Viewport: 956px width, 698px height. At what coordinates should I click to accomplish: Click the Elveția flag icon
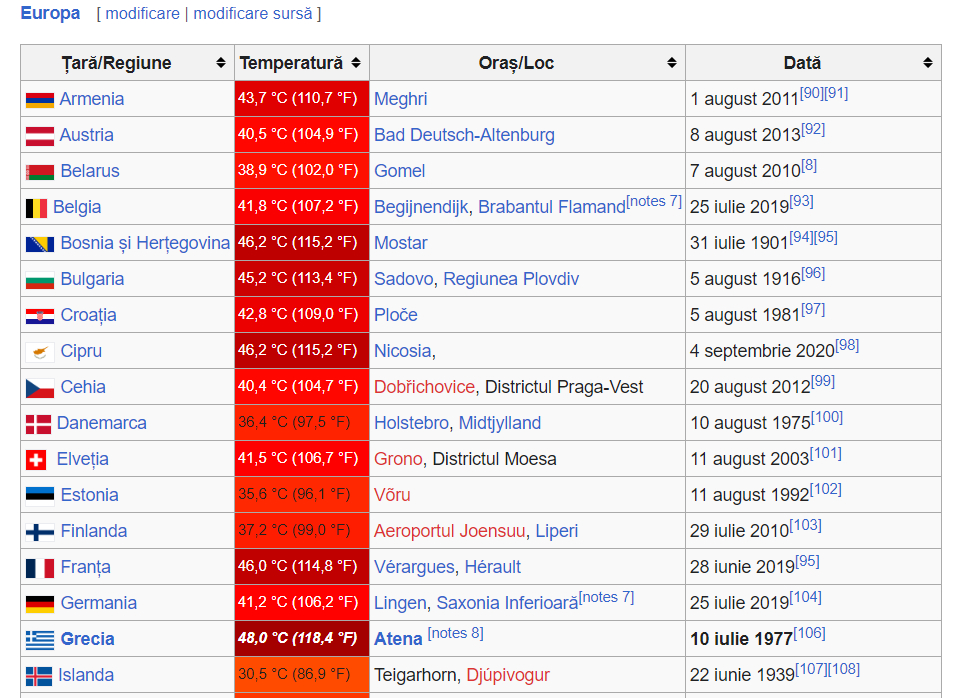(x=36, y=459)
